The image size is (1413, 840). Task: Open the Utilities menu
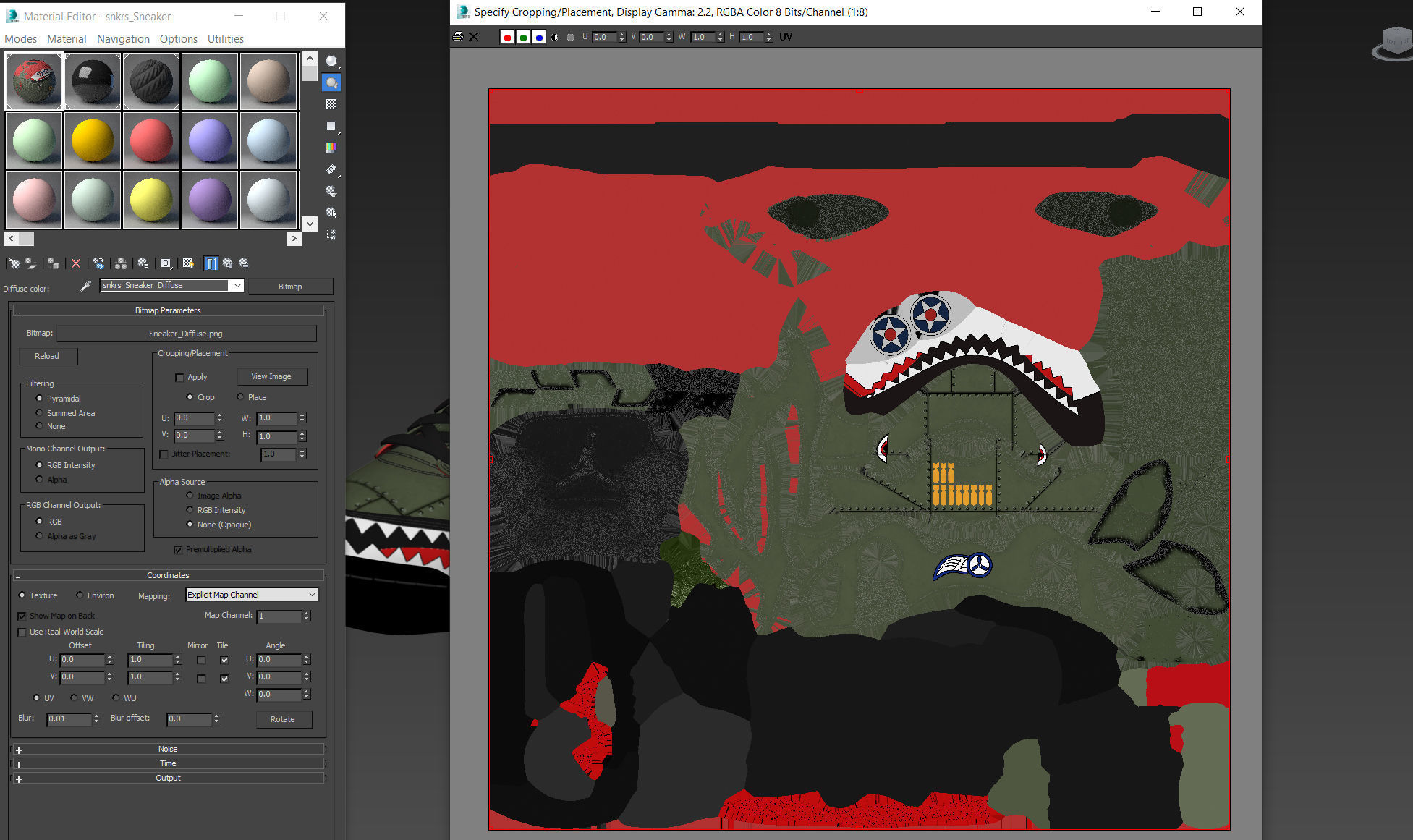tap(225, 39)
